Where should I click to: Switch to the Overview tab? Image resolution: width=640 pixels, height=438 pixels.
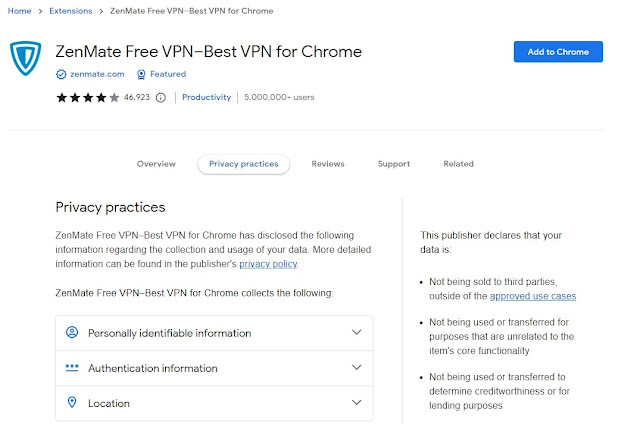[156, 164]
